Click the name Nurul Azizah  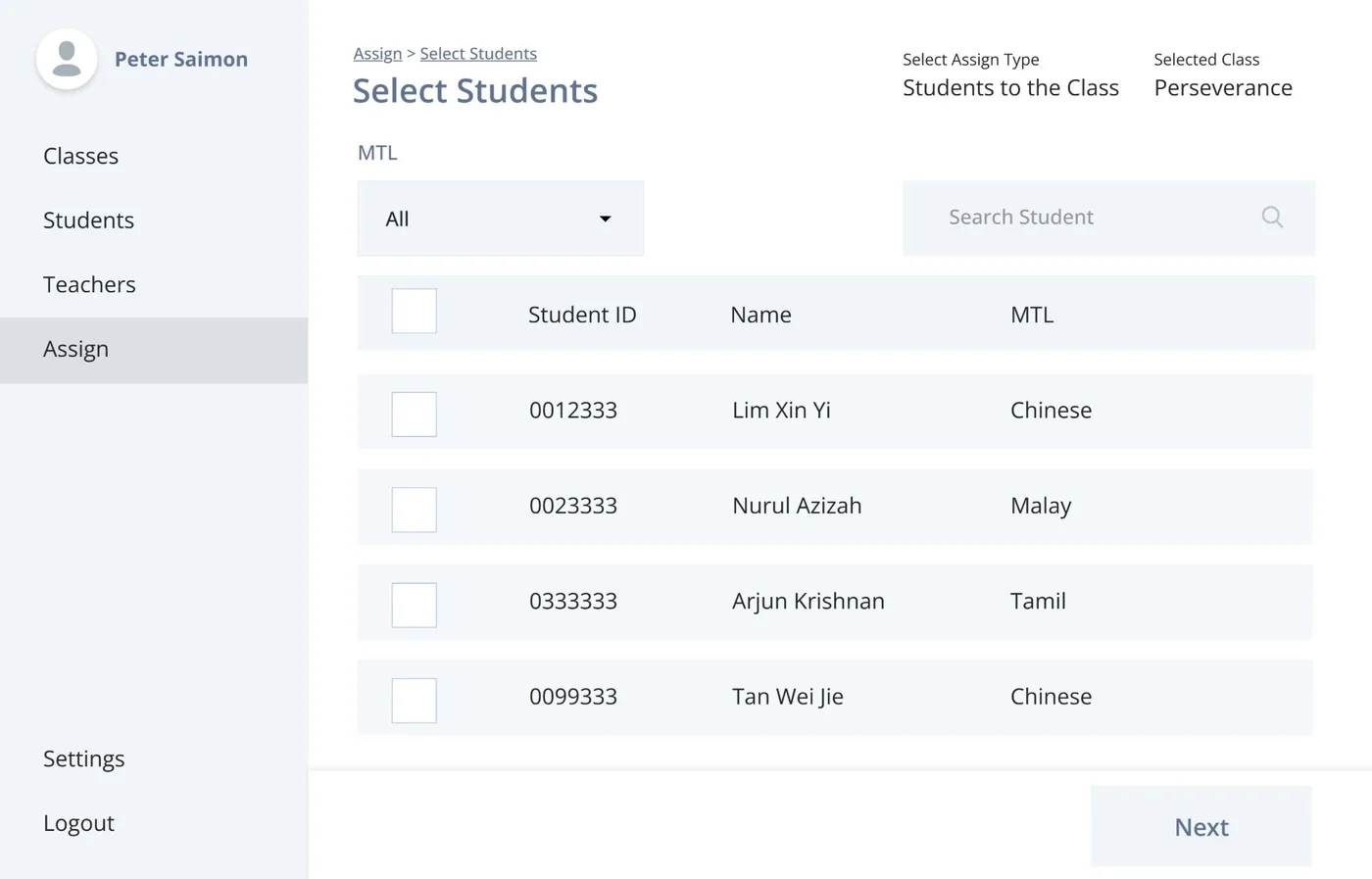click(x=797, y=506)
